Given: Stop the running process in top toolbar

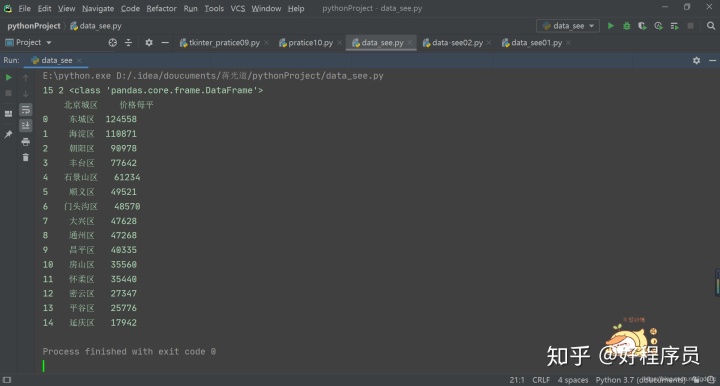Looking at the screenshot, I should click(x=690, y=26).
